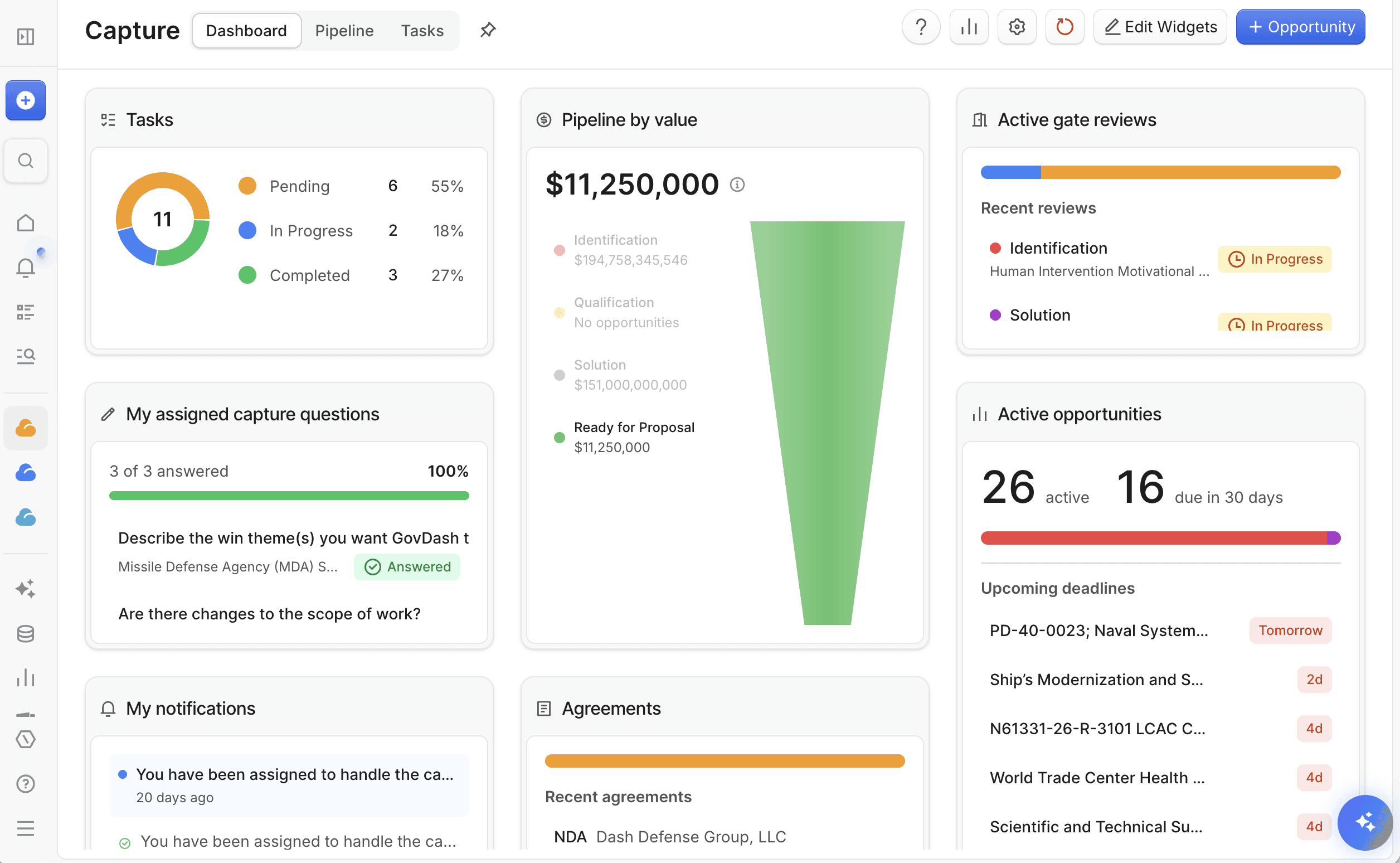
Task: Toggle the sidebar collapse panel icon
Action: pos(26,37)
